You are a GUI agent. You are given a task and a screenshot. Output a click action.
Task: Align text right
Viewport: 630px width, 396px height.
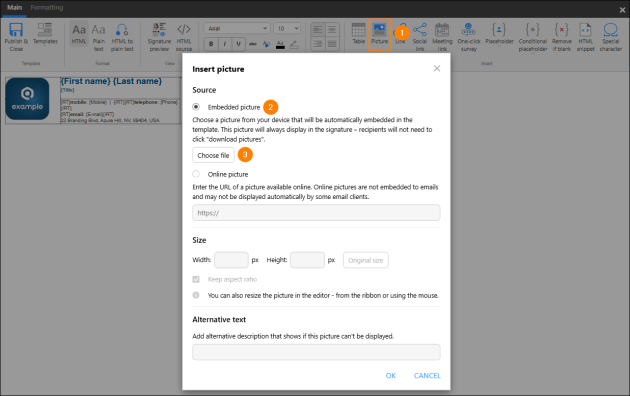[318, 44]
